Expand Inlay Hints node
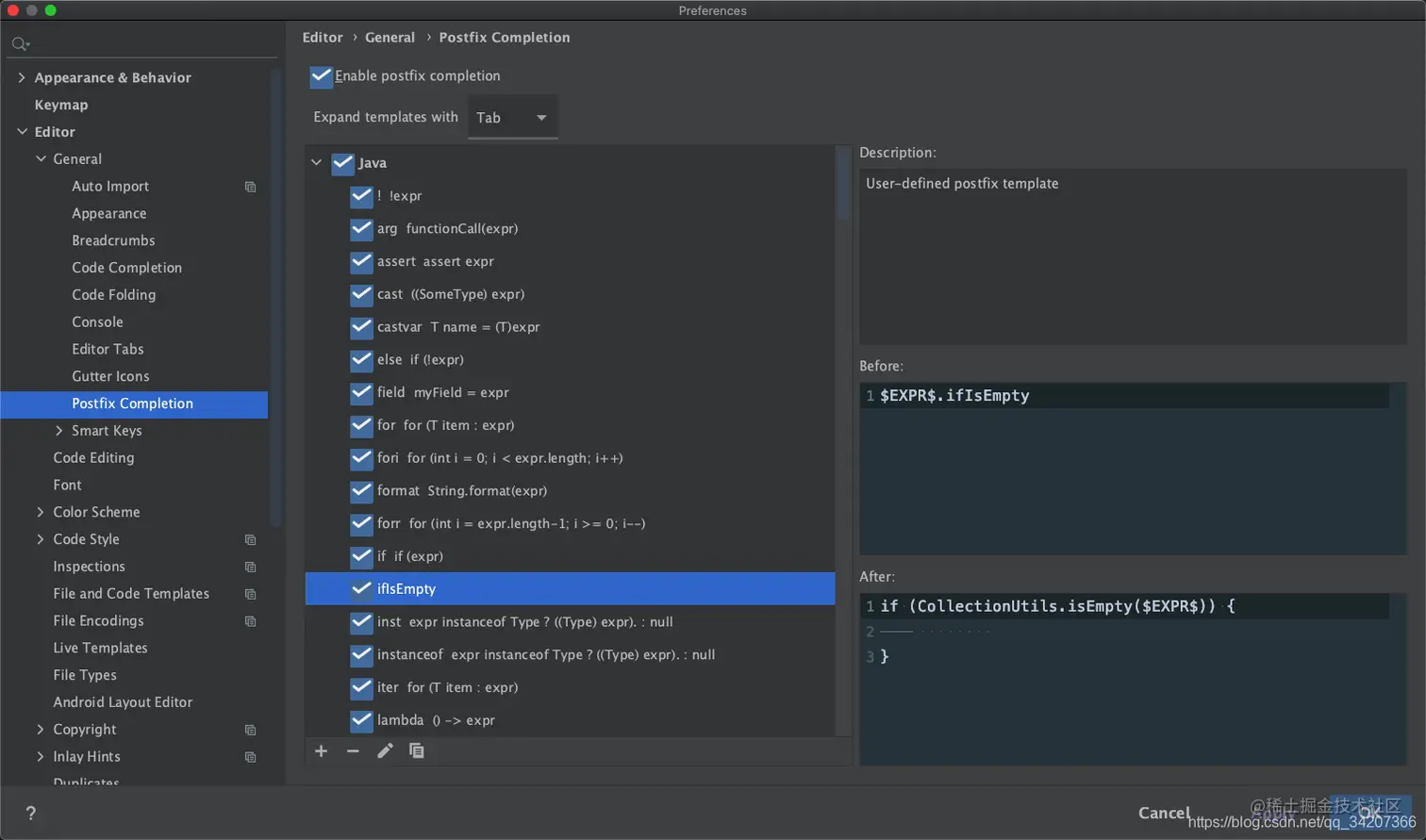Image resolution: width=1426 pixels, height=840 pixels. pyautogui.click(x=41, y=757)
